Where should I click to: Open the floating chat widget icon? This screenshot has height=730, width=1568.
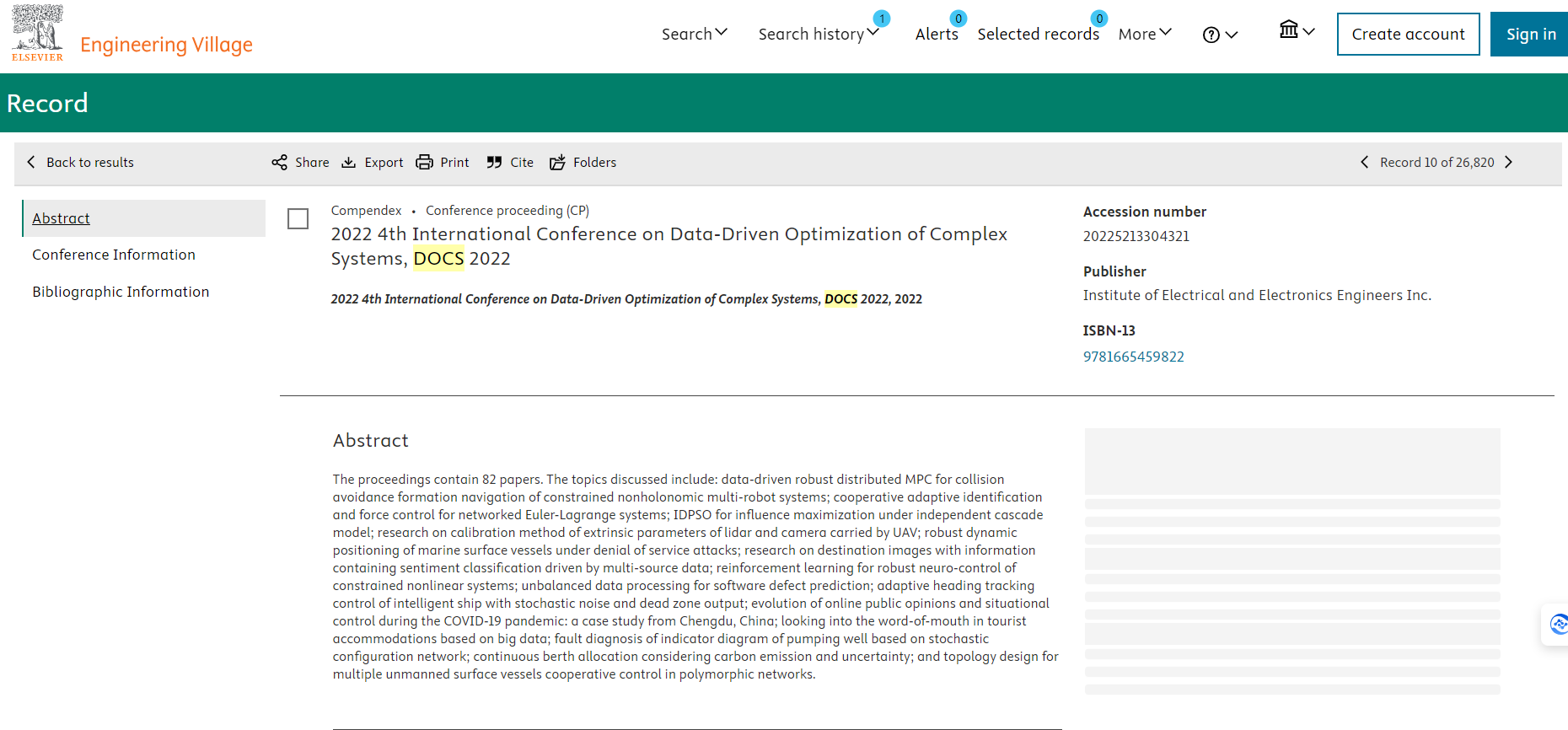click(x=1558, y=624)
